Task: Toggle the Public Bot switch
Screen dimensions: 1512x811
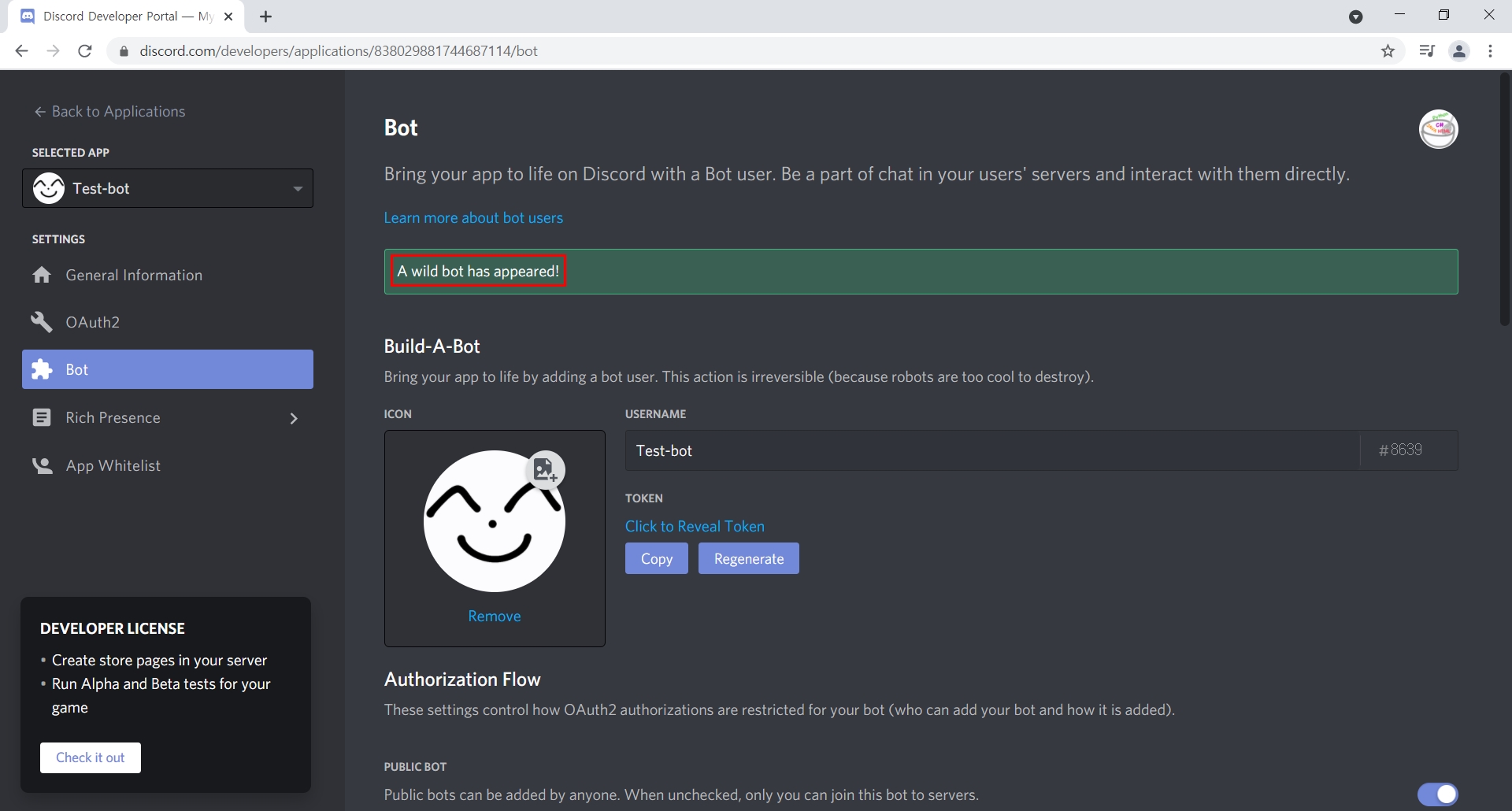Action: pos(1438,794)
